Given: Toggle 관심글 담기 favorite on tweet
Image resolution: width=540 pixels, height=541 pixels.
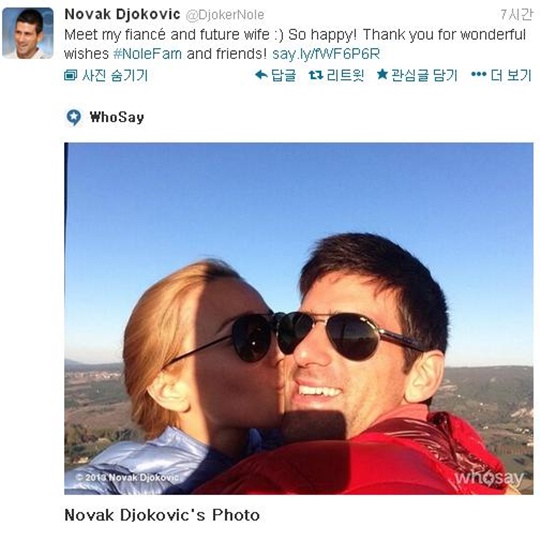Looking at the screenshot, I should [417, 75].
